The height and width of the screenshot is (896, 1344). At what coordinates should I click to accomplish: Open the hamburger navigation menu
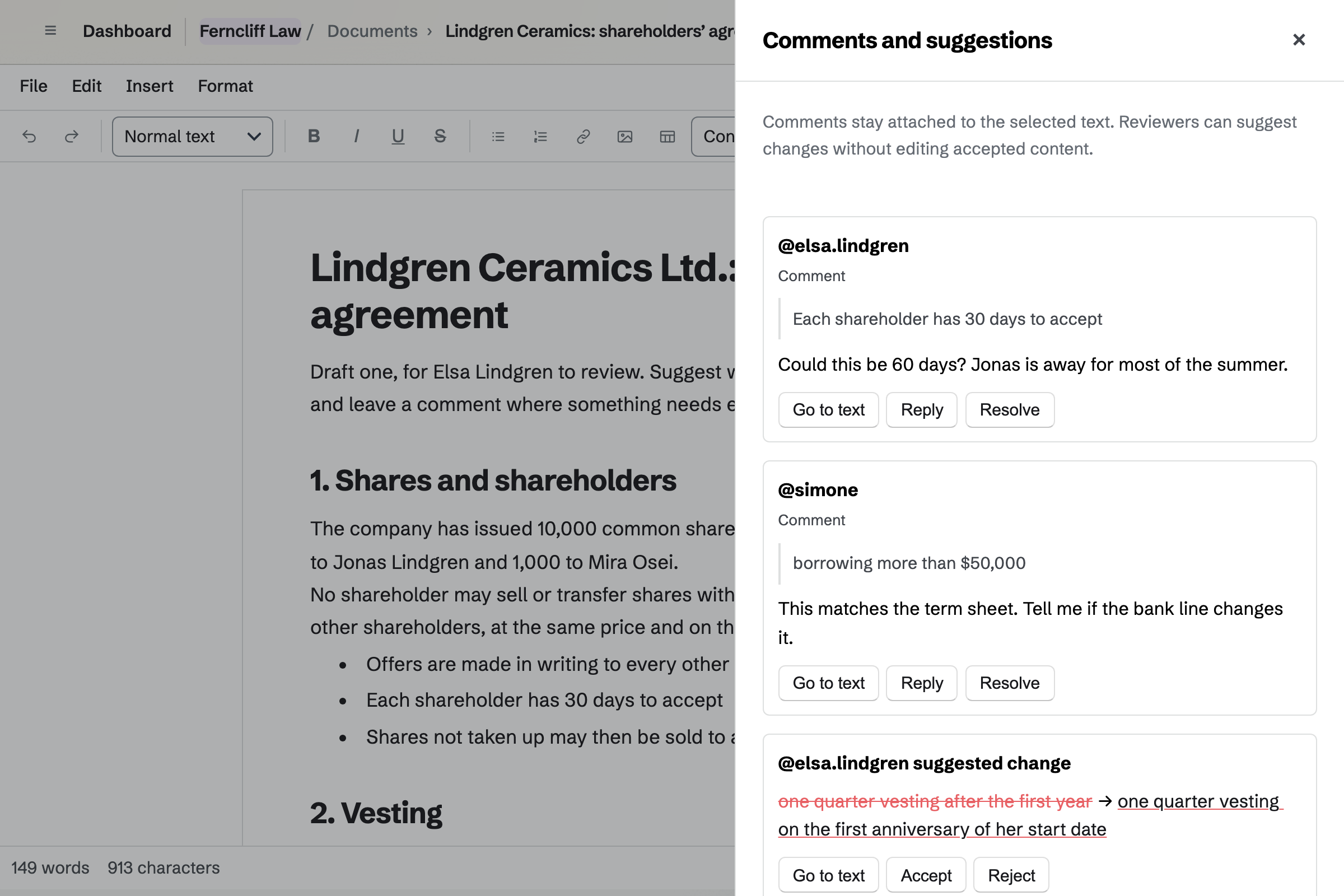50,31
